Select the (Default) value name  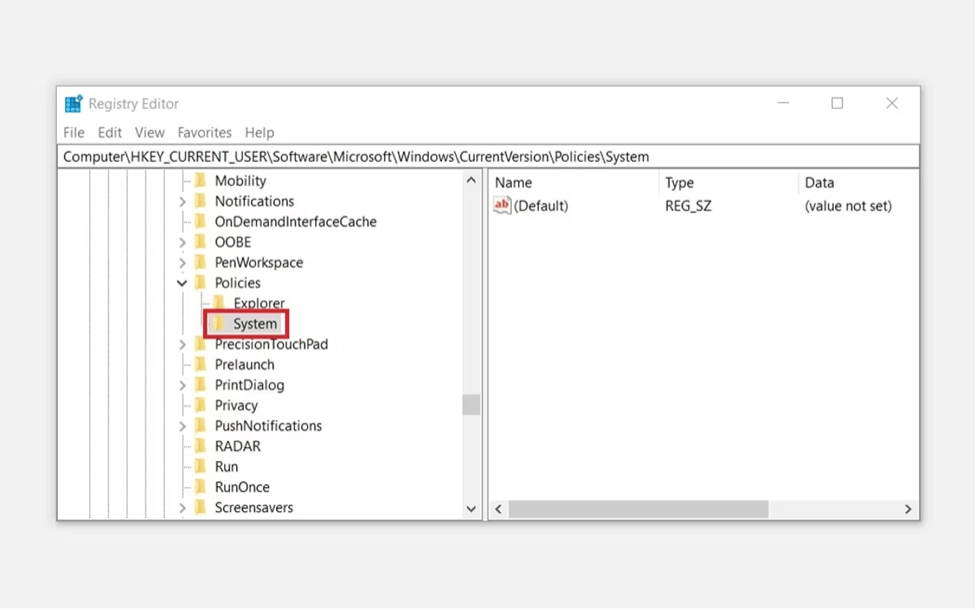coord(541,206)
